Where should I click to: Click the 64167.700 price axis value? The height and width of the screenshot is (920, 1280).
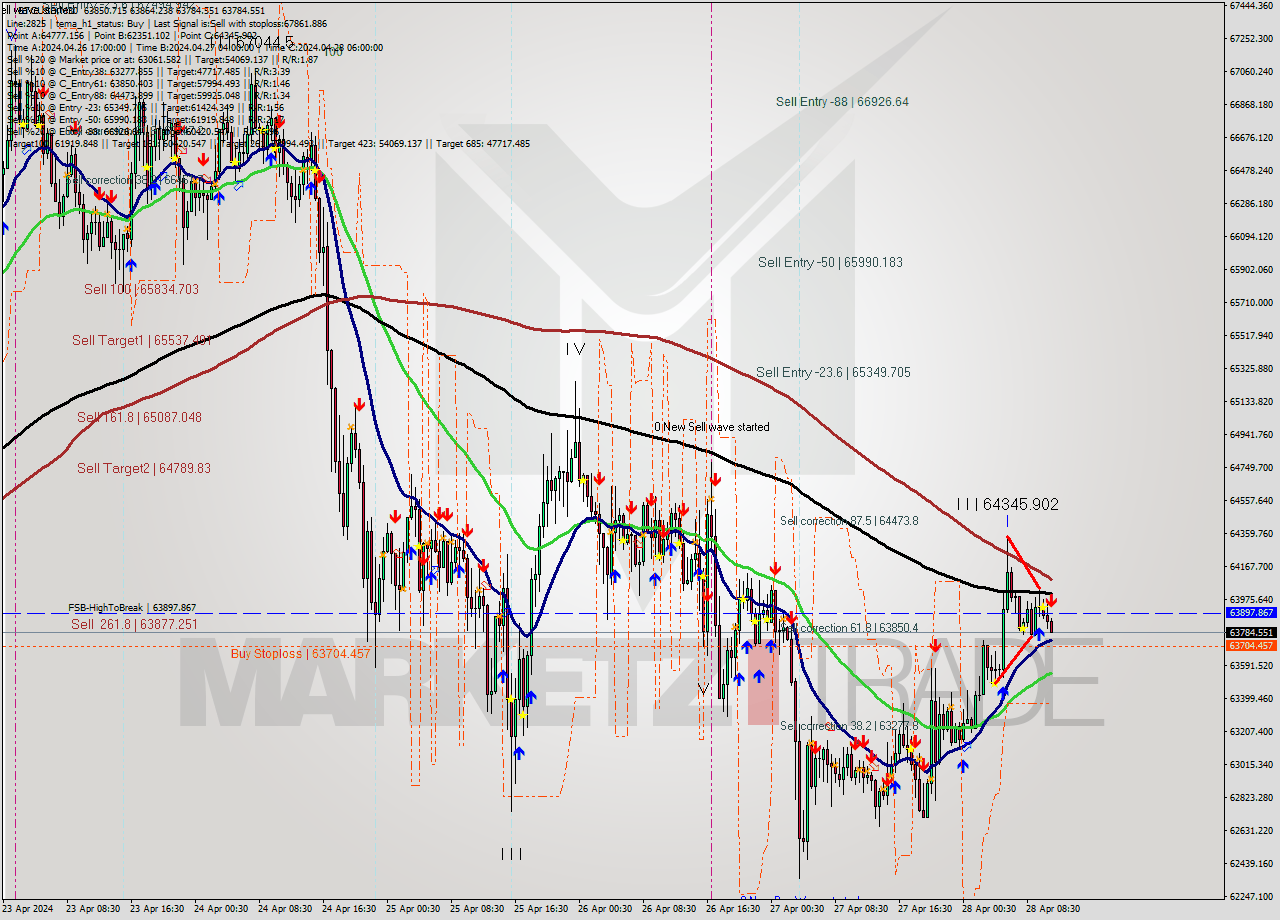click(x=1251, y=566)
